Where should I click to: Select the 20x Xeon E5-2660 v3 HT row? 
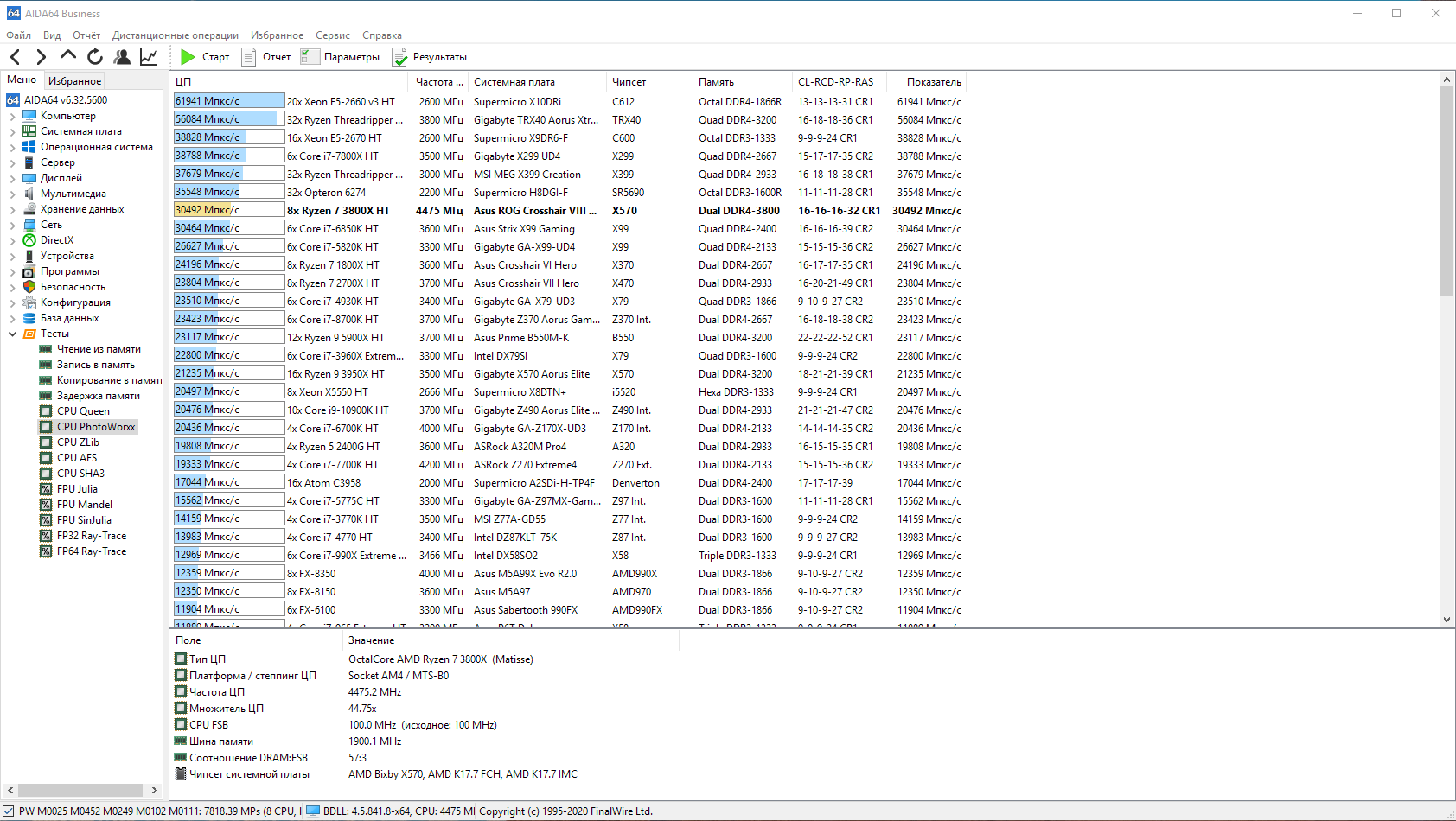point(569,102)
